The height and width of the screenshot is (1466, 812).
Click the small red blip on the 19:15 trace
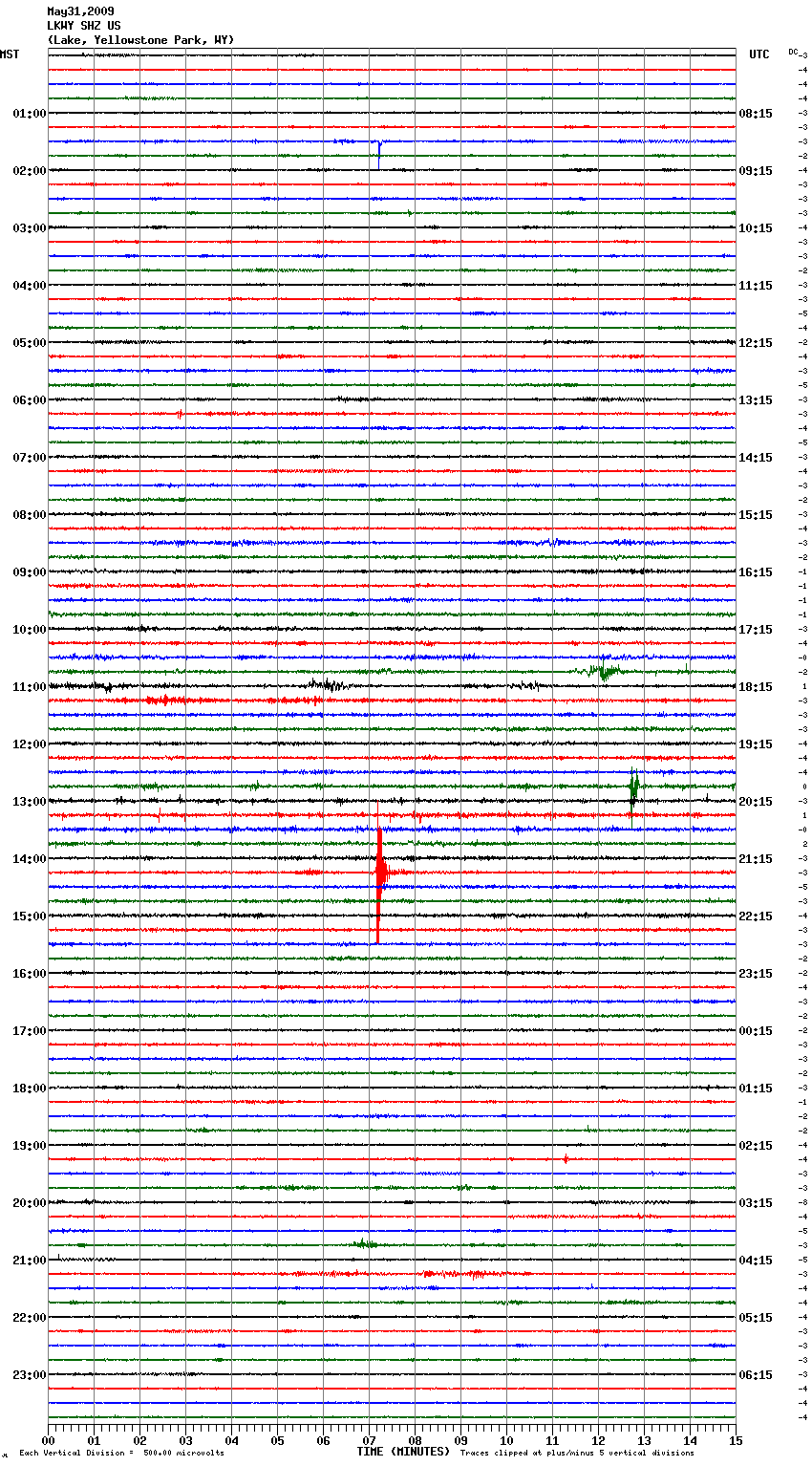tap(566, 1159)
